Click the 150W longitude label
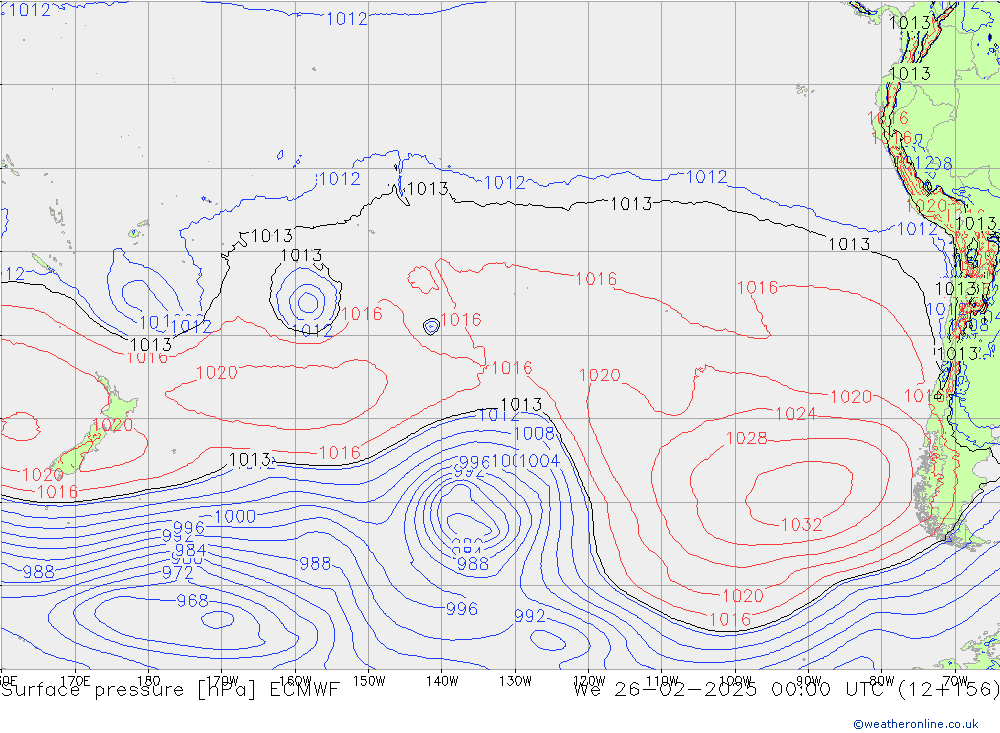Screen dimensions: 1000x733 (369, 681)
